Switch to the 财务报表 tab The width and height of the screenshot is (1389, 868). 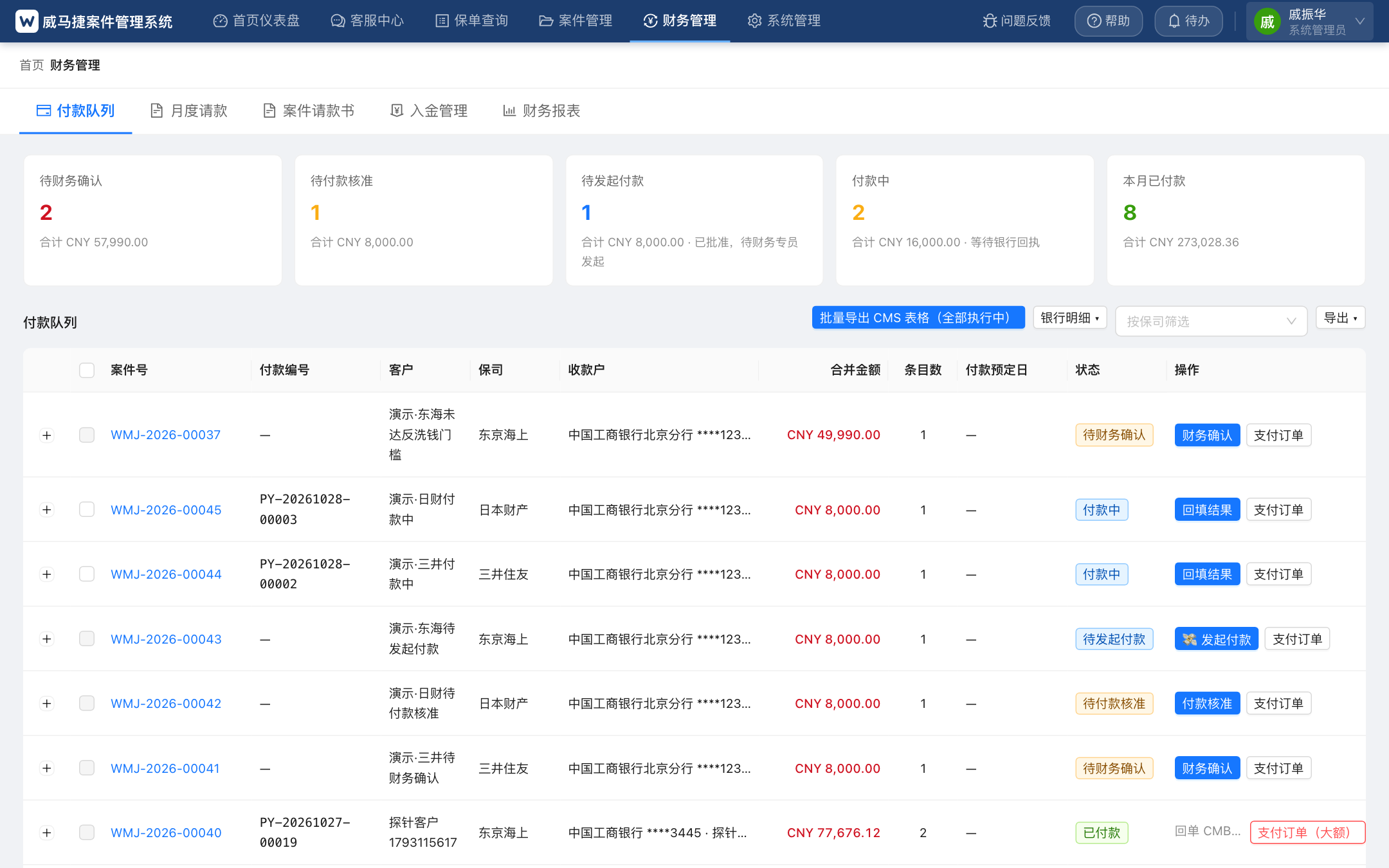[x=541, y=111]
